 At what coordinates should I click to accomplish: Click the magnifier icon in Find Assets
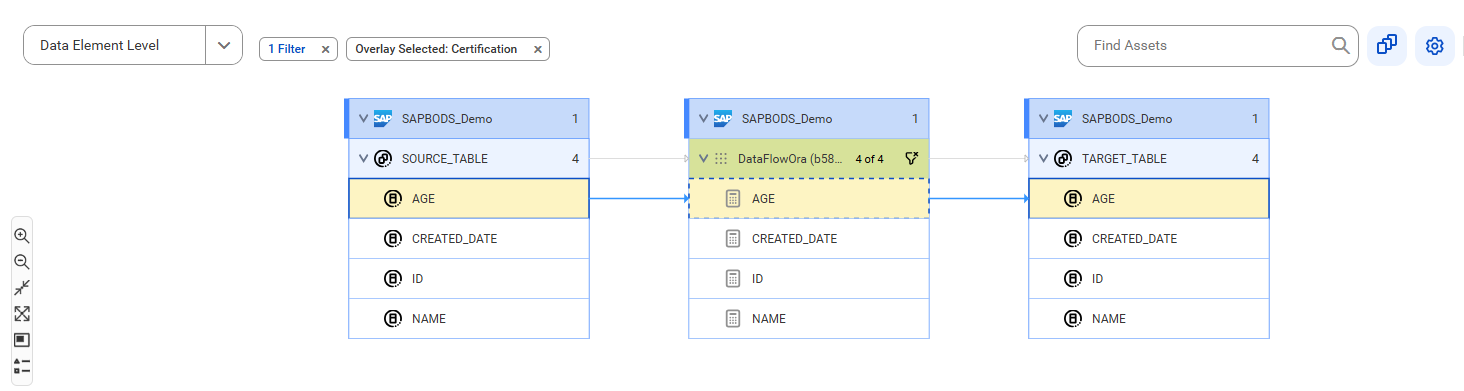1340,45
